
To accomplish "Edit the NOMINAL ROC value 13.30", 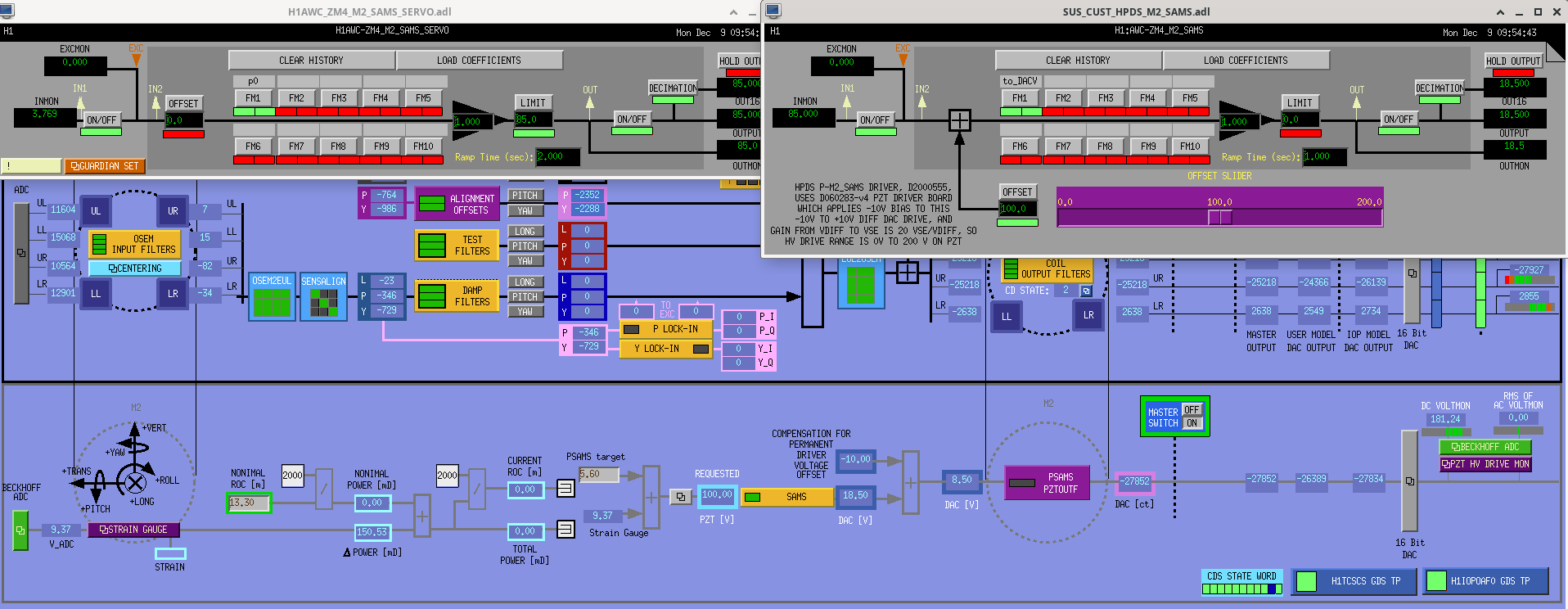I will tap(249, 503).
